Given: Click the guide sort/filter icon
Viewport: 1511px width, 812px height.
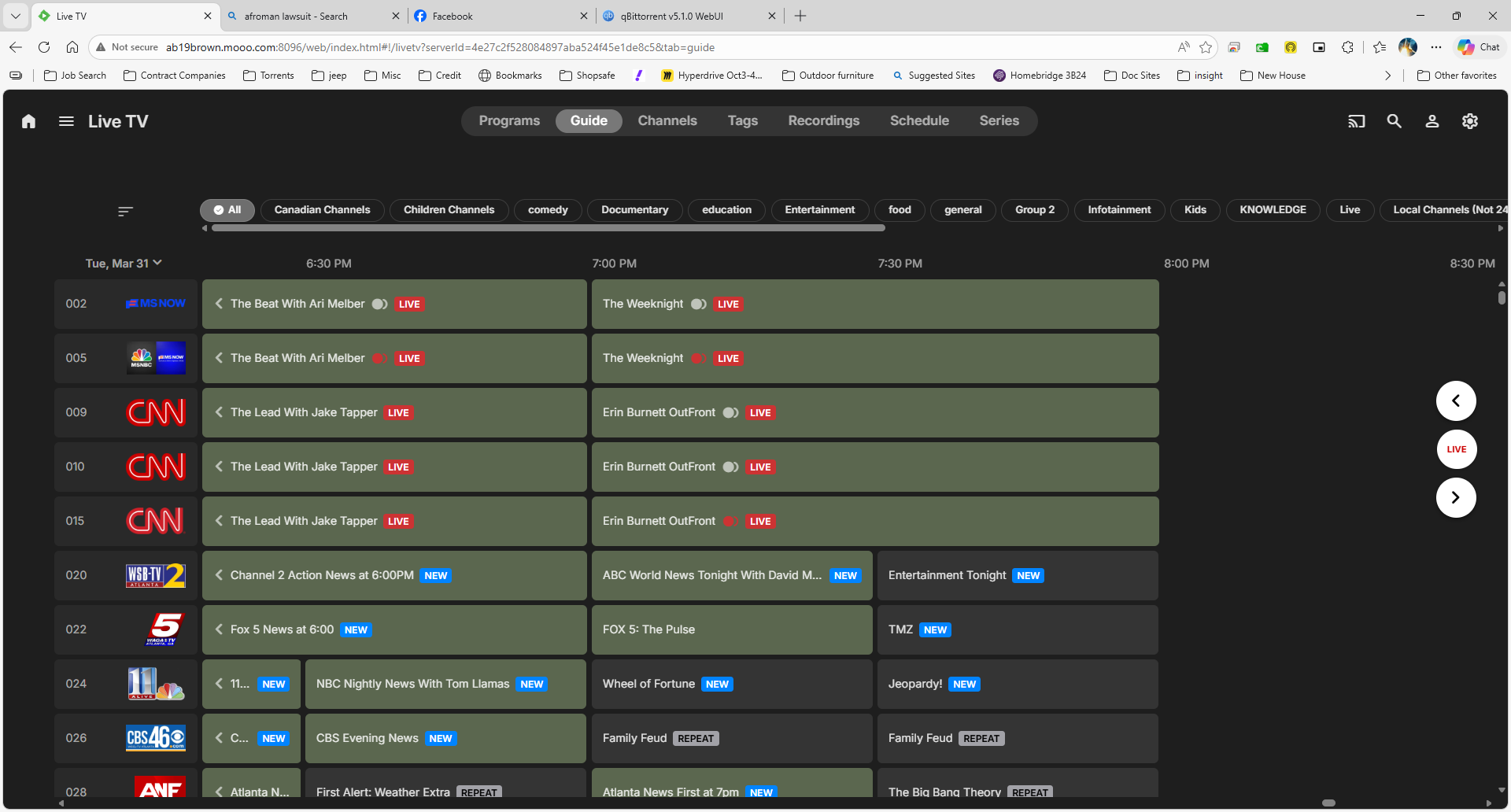Looking at the screenshot, I should point(125,211).
